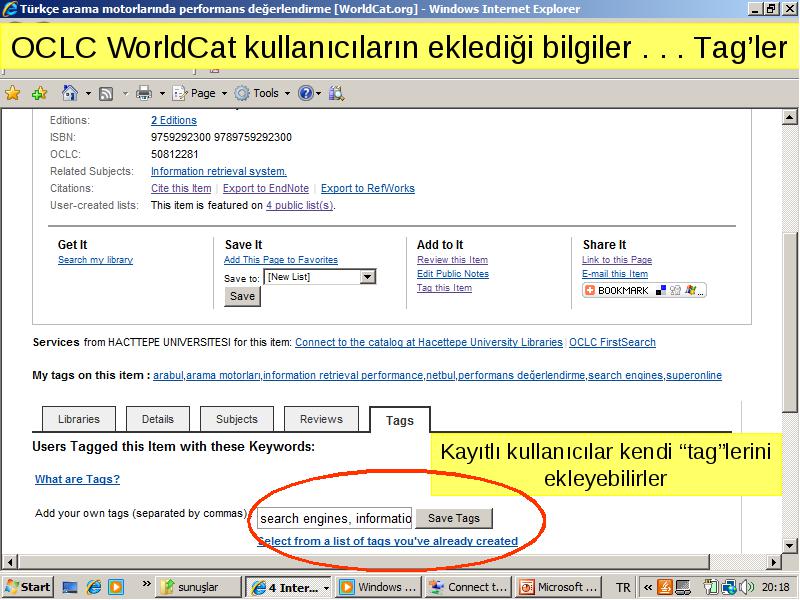Image resolution: width=800 pixels, height=600 pixels.
Task: Click the Research icon in toolbar
Action: (x=337, y=93)
